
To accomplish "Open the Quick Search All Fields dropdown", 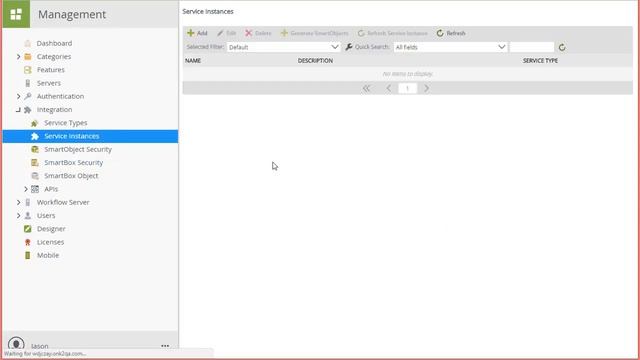I will click(450, 47).
